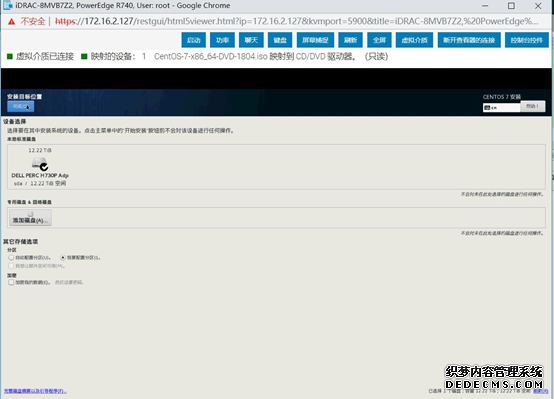Click the 12.22 TiB size label above disk
Image resolution: width=554 pixels, height=399 pixels.
coord(40,150)
